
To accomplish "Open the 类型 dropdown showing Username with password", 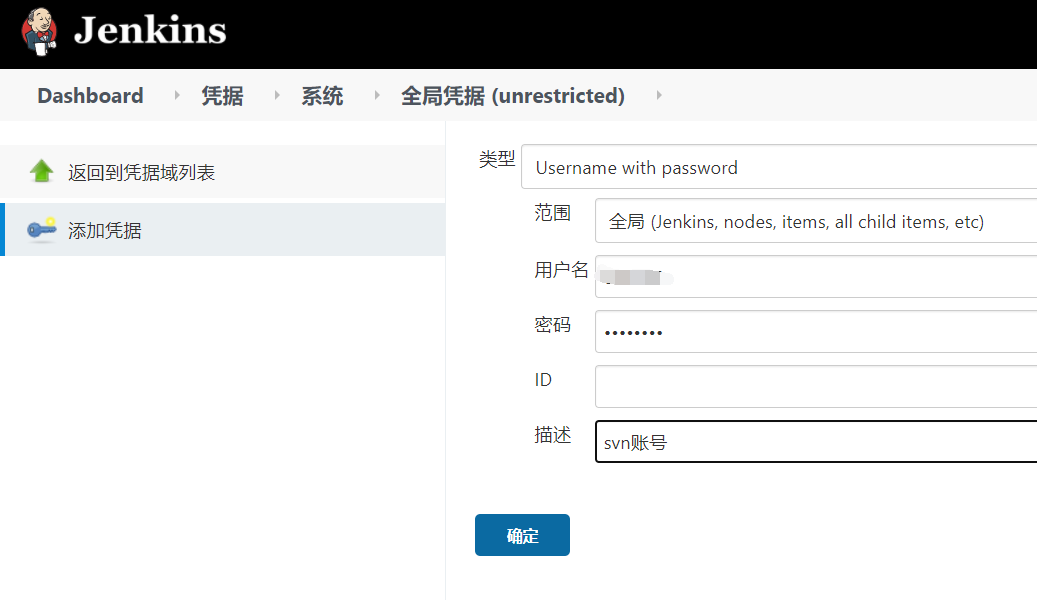I will (x=779, y=167).
